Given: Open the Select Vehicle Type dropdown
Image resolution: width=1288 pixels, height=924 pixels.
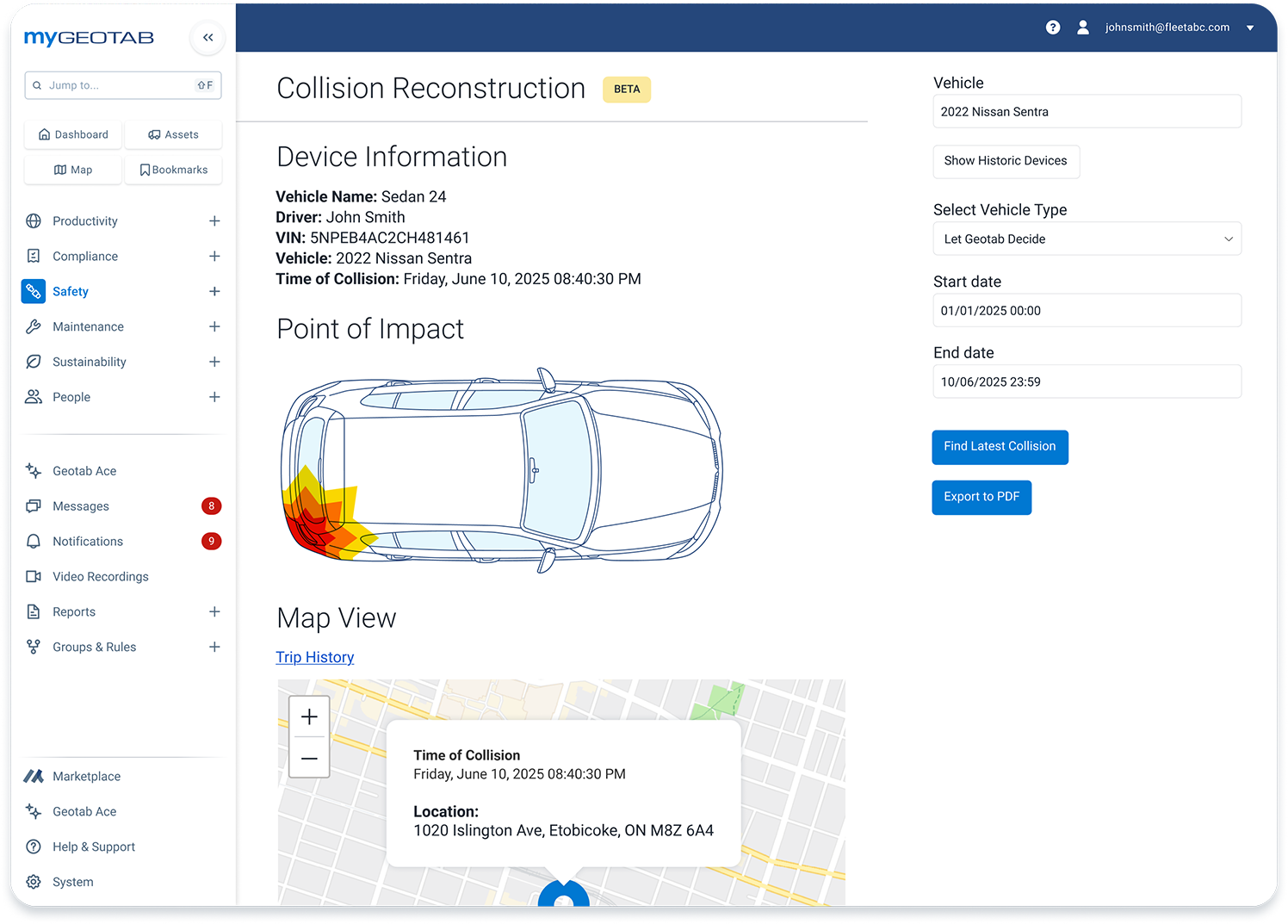Looking at the screenshot, I should 1087,239.
